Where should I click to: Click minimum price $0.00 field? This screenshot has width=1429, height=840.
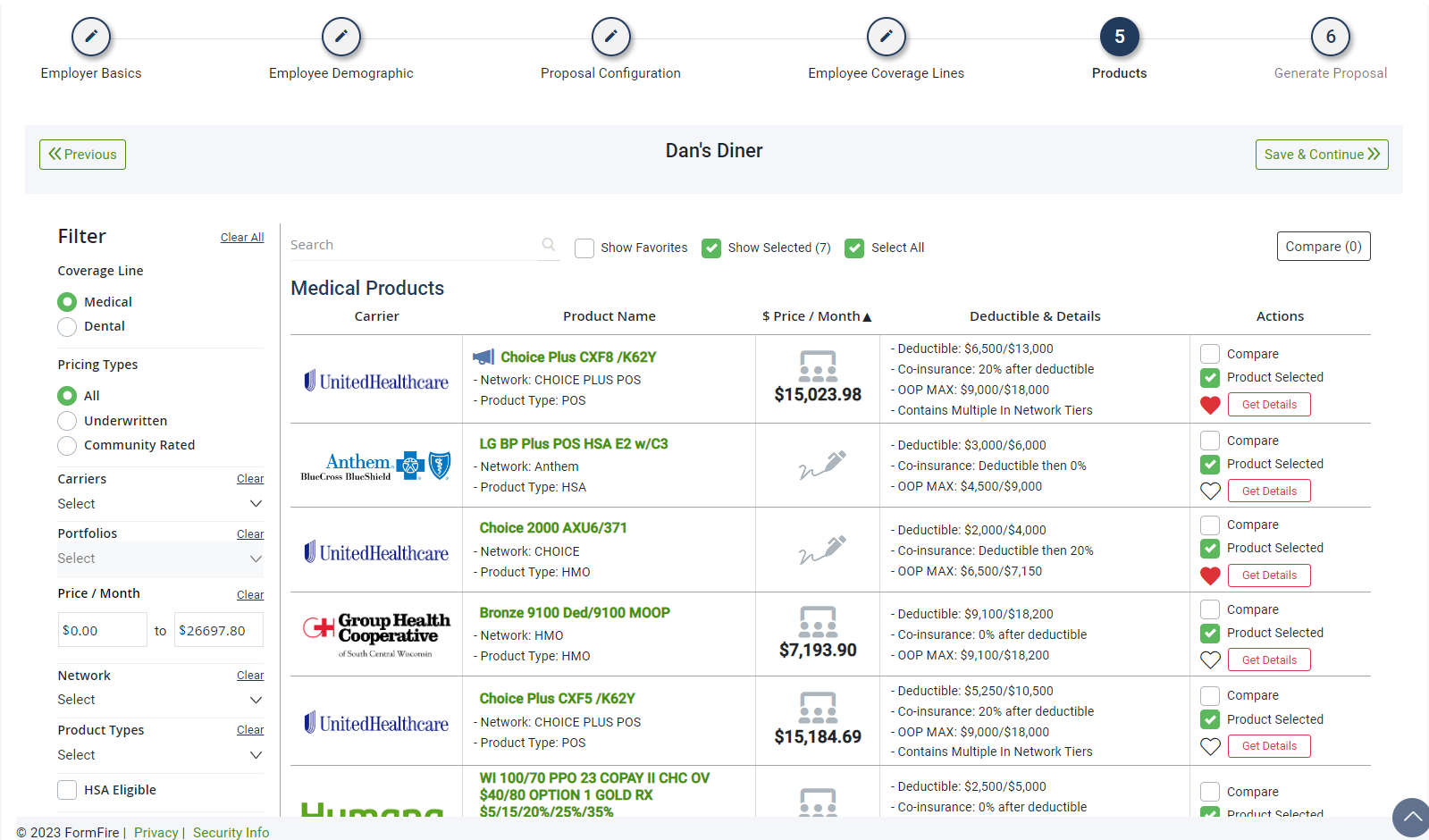point(102,630)
